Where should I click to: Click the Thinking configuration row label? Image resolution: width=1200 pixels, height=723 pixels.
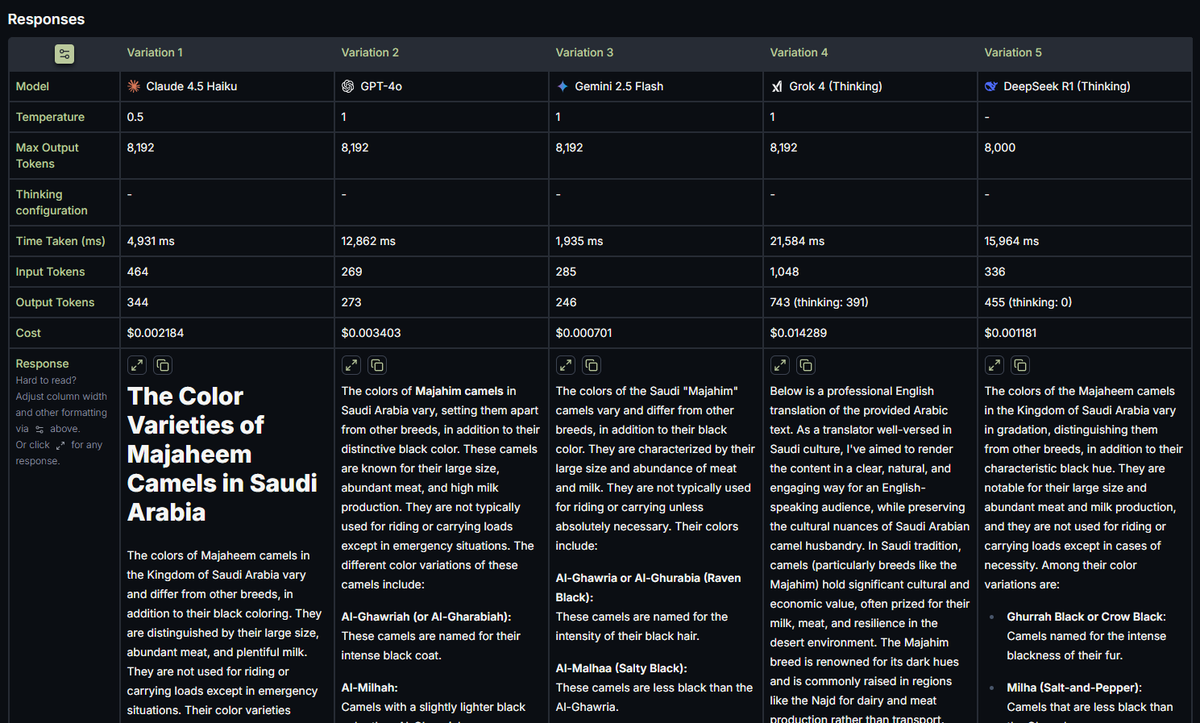pos(52,202)
